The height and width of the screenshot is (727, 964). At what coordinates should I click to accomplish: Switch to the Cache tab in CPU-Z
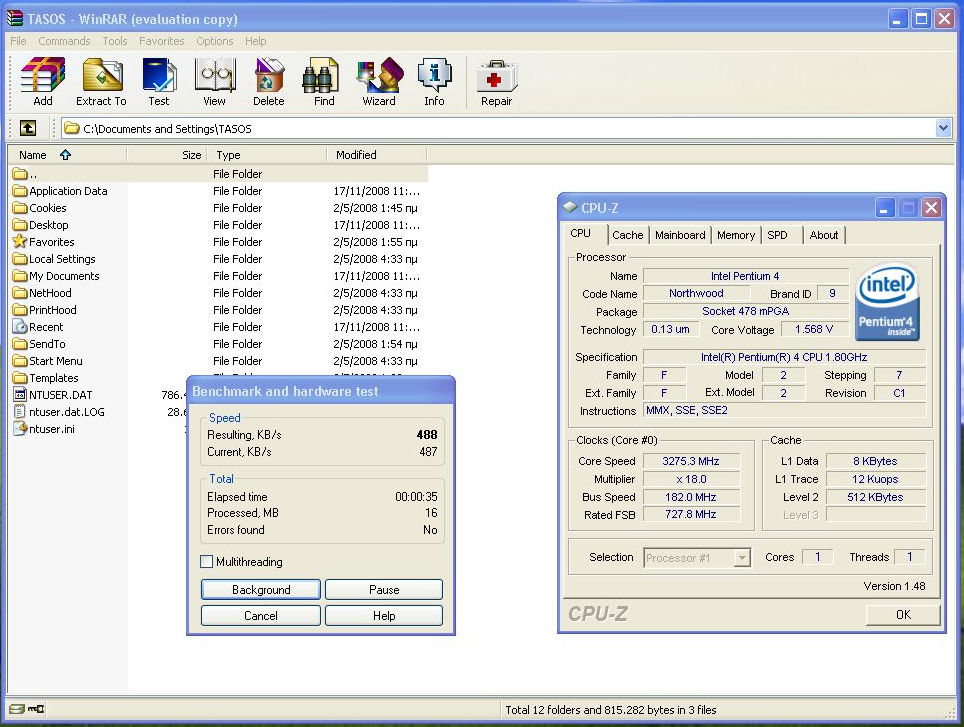[x=628, y=235]
